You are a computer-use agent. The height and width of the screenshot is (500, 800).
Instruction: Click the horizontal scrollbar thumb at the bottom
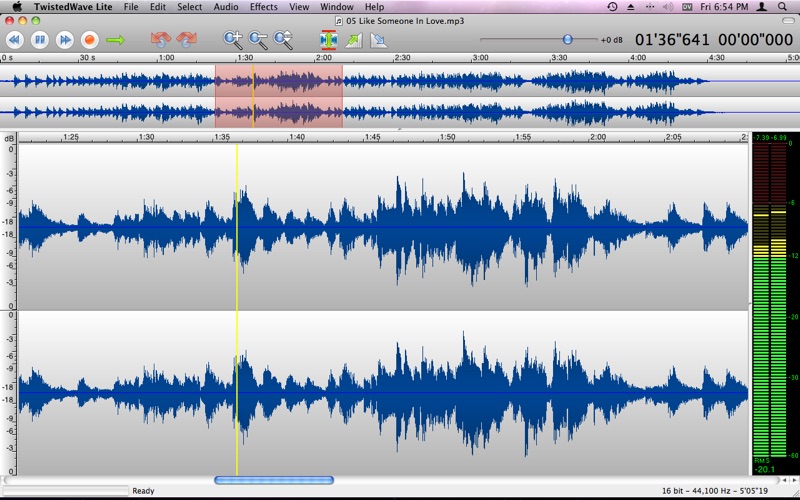[274, 480]
